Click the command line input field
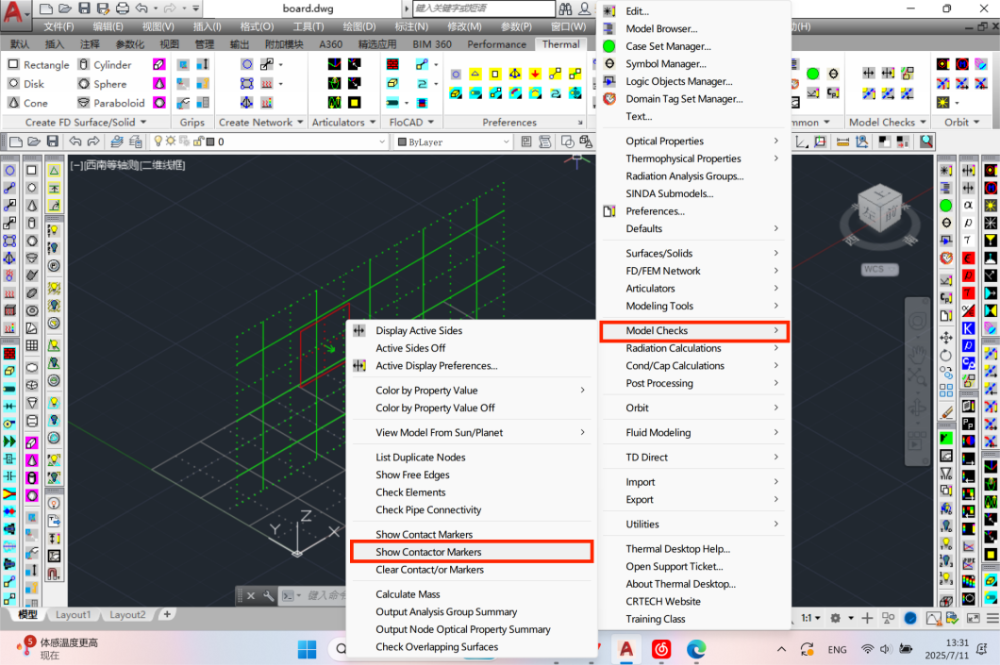1000x665 pixels. click(x=325, y=596)
